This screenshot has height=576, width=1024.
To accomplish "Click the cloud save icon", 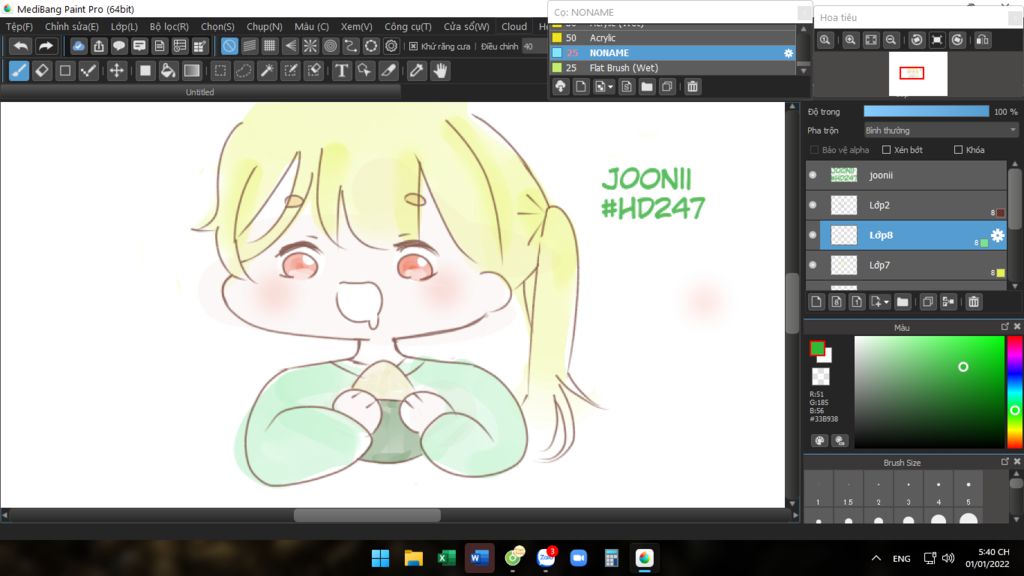I will pyautogui.click(x=78, y=46).
